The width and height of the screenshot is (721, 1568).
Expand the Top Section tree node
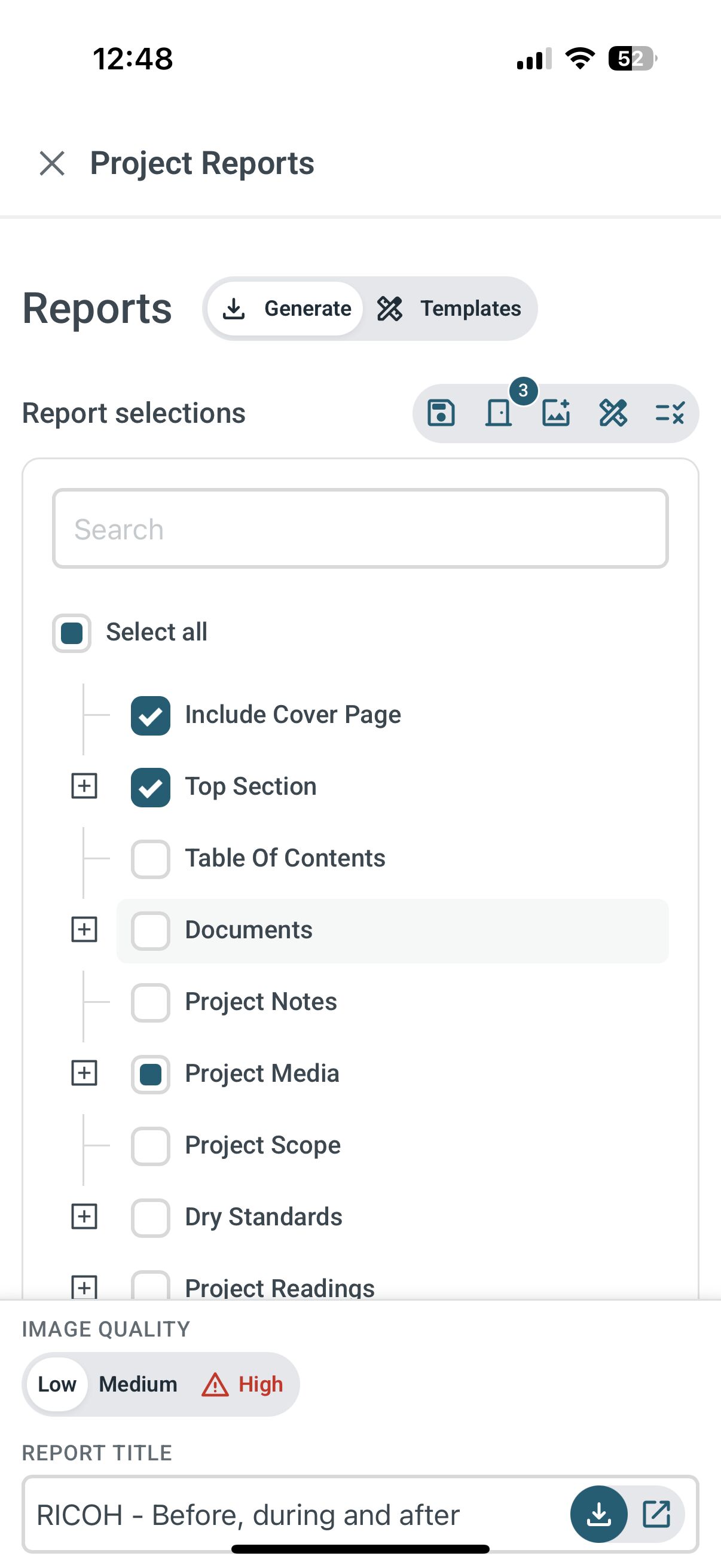click(84, 786)
